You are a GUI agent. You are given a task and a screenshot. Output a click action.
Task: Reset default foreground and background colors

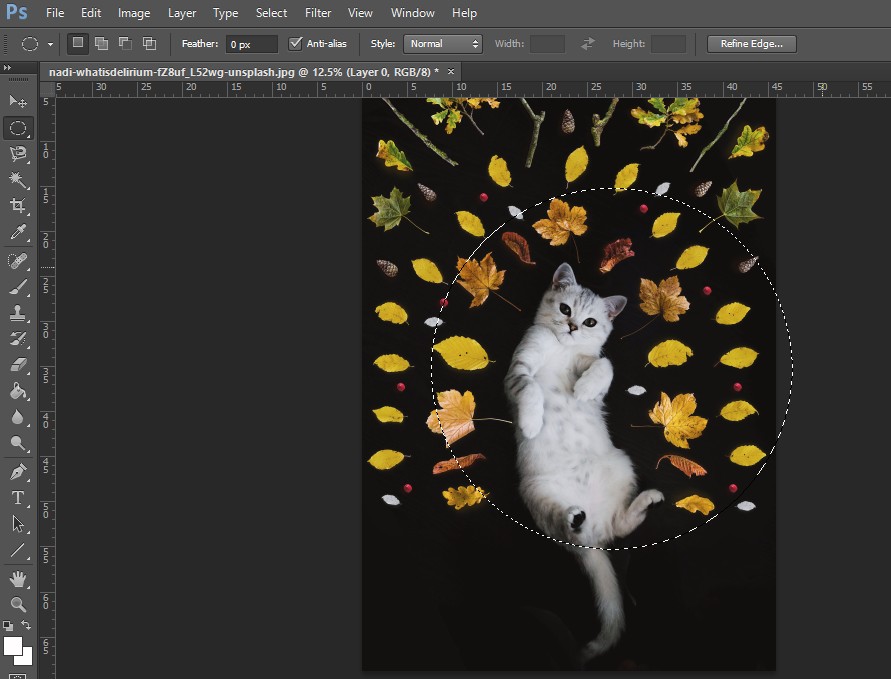8,626
